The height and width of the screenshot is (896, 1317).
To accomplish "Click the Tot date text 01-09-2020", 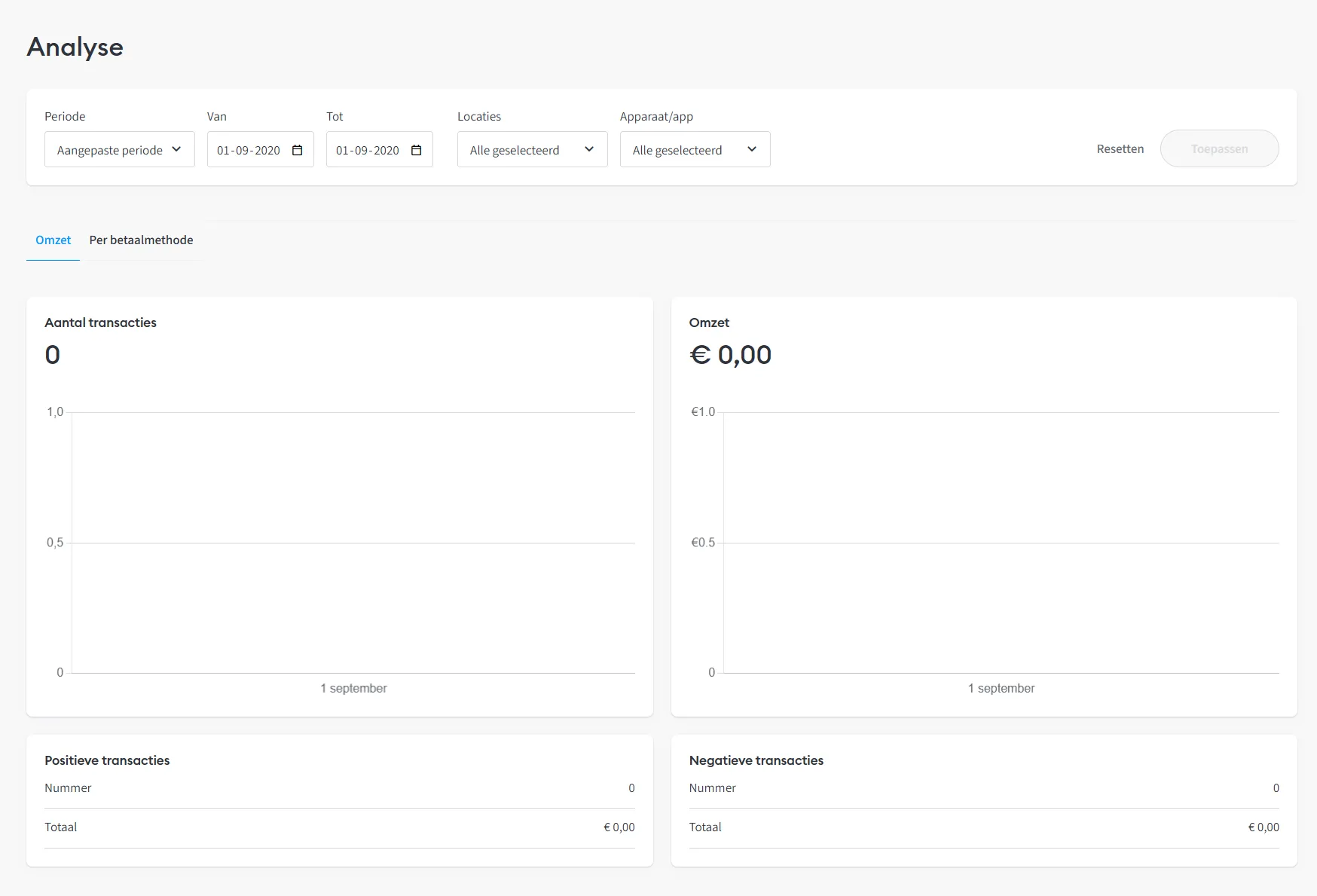I will pos(368,150).
